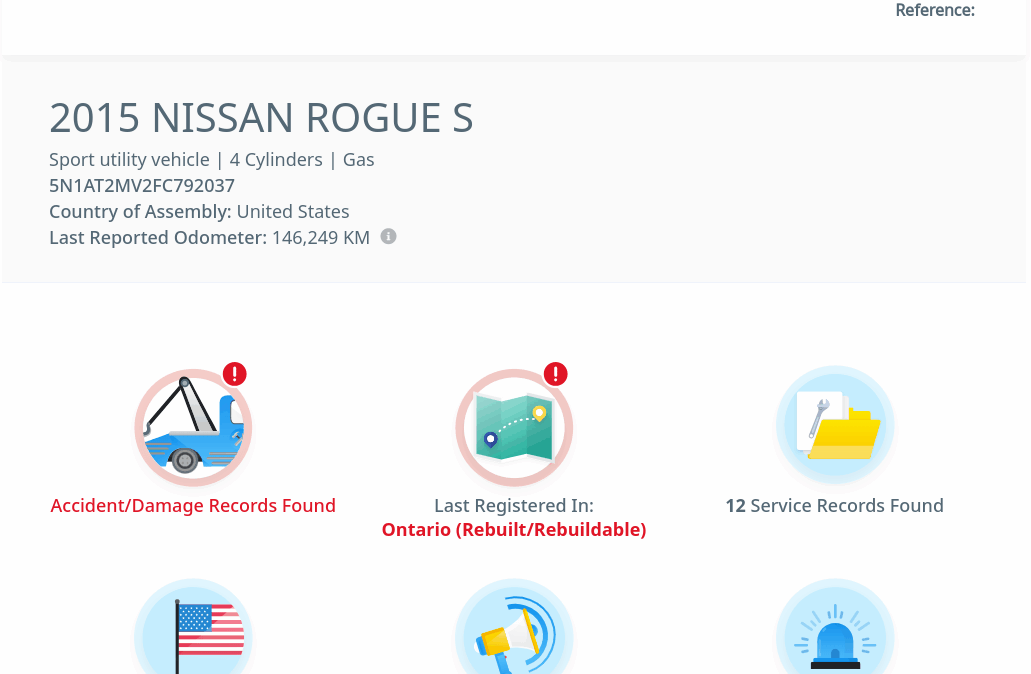This screenshot has width=1031, height=674.
Task: Click Last Reported Odometer 146,249 KM
Action: pyautogui.click(x=210, y=237)
